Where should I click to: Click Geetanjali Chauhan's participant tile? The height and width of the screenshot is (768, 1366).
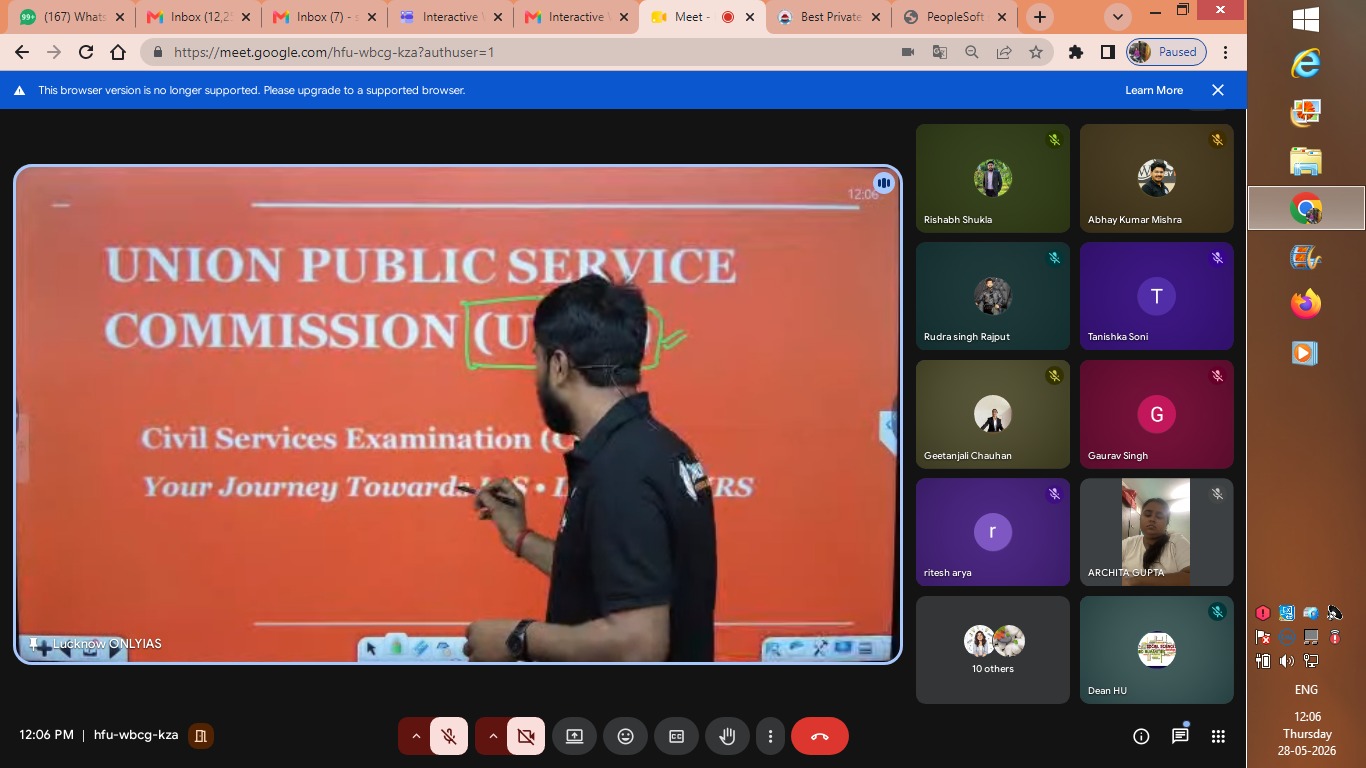pyautogui.click(x=993, y=414)
